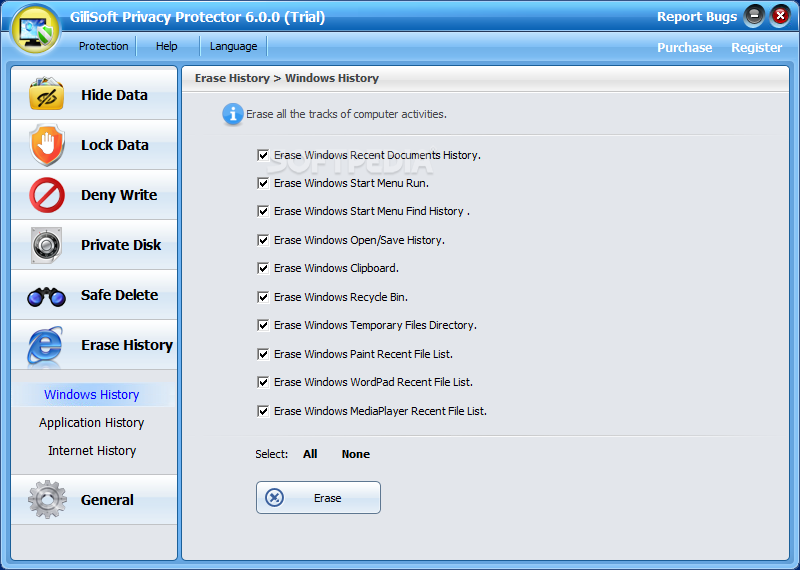
Task: Disable Erase Windows Recycle Bin option
Action: [x=263, y=297]
